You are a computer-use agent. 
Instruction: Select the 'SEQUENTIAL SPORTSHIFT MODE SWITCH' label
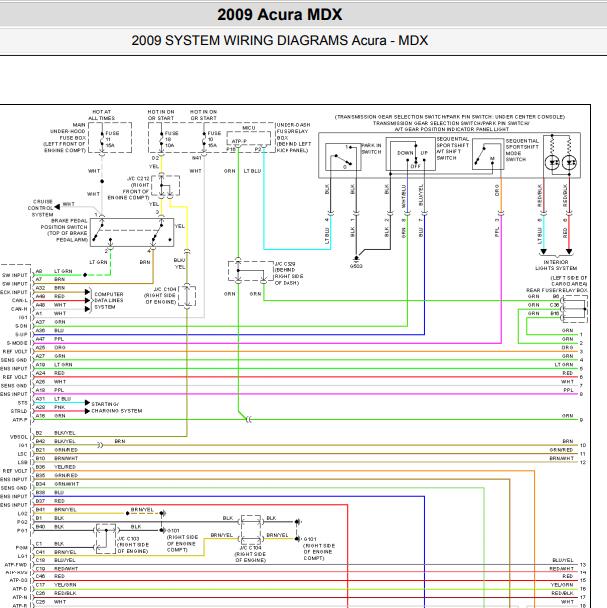(x=522, y=150)
